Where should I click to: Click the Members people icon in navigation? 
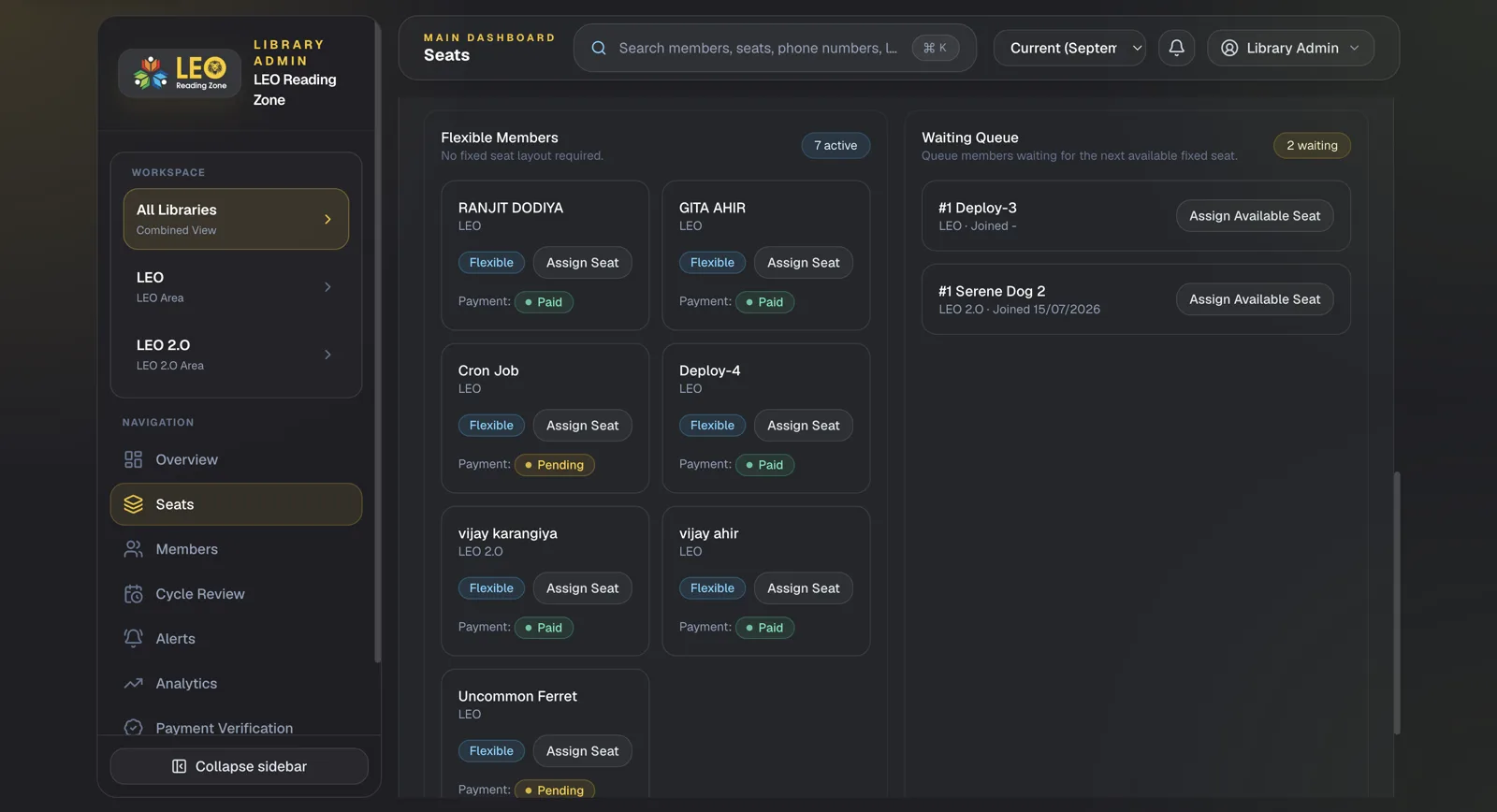pyautogui.click(x=134, y=549)
